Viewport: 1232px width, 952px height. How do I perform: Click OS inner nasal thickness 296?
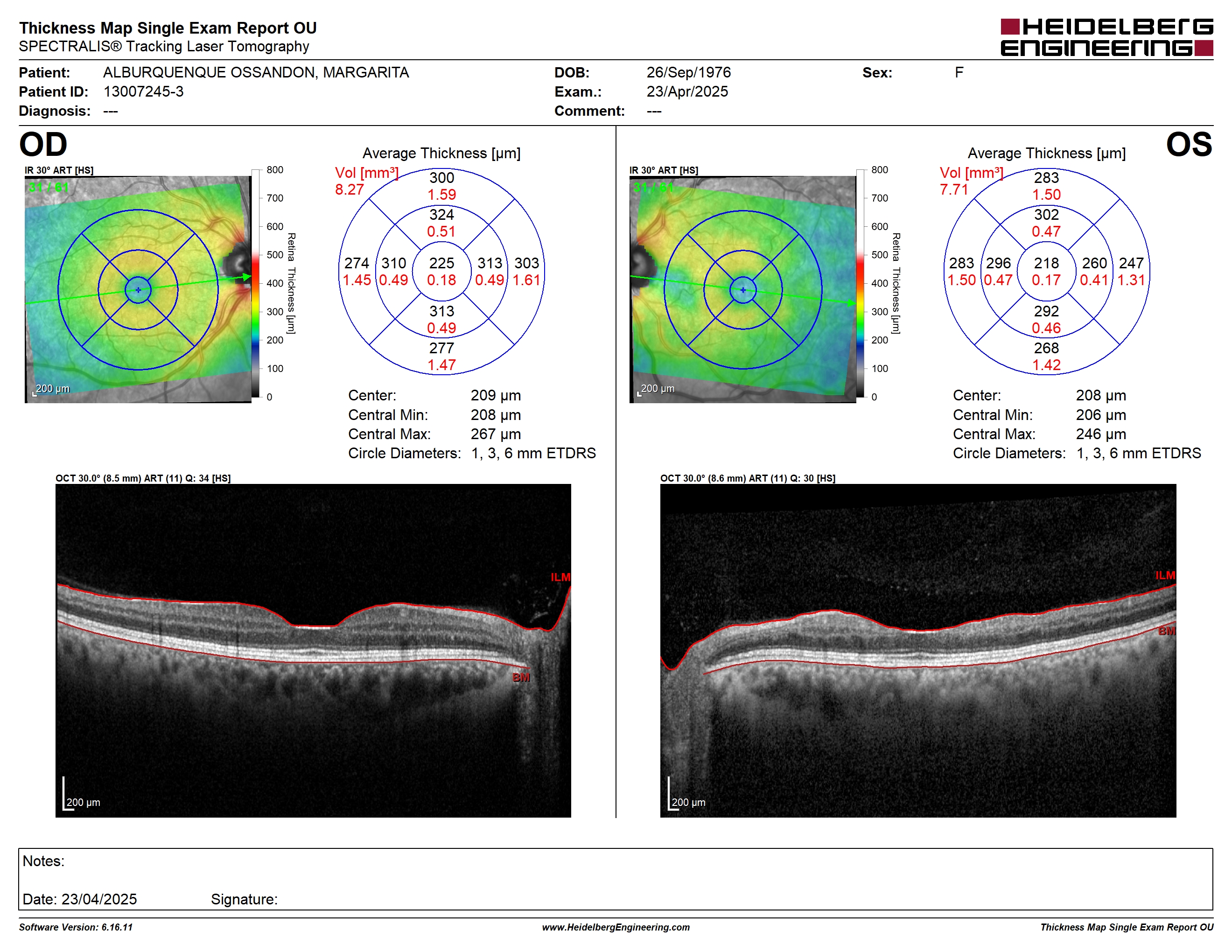click(x=999, y=263)
